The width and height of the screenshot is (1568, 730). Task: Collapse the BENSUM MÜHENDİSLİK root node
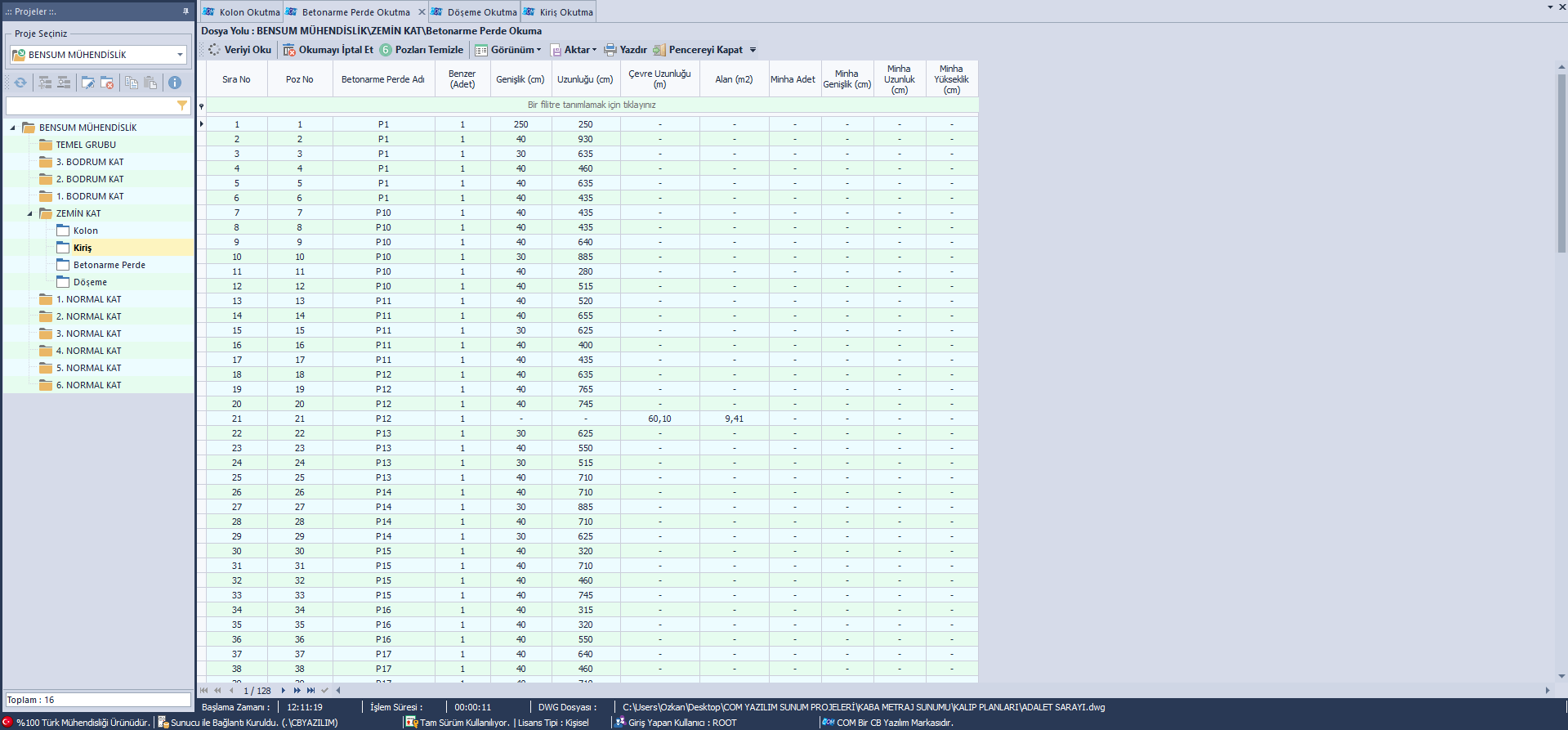[13, 128]
